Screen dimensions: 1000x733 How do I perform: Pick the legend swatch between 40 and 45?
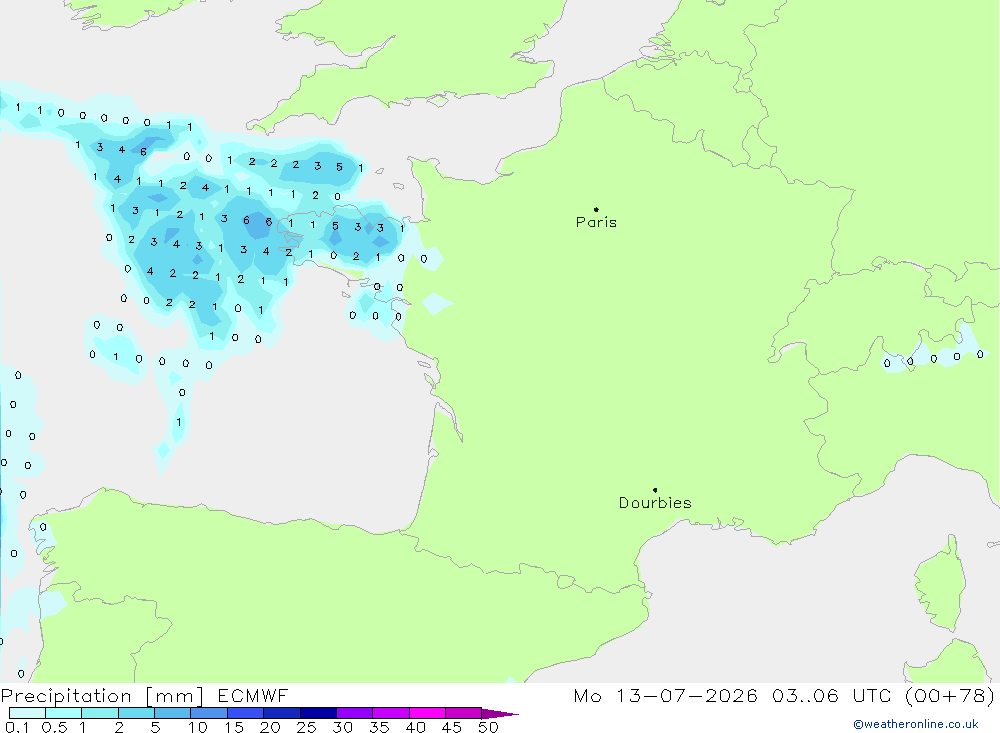tap(427, 713)
